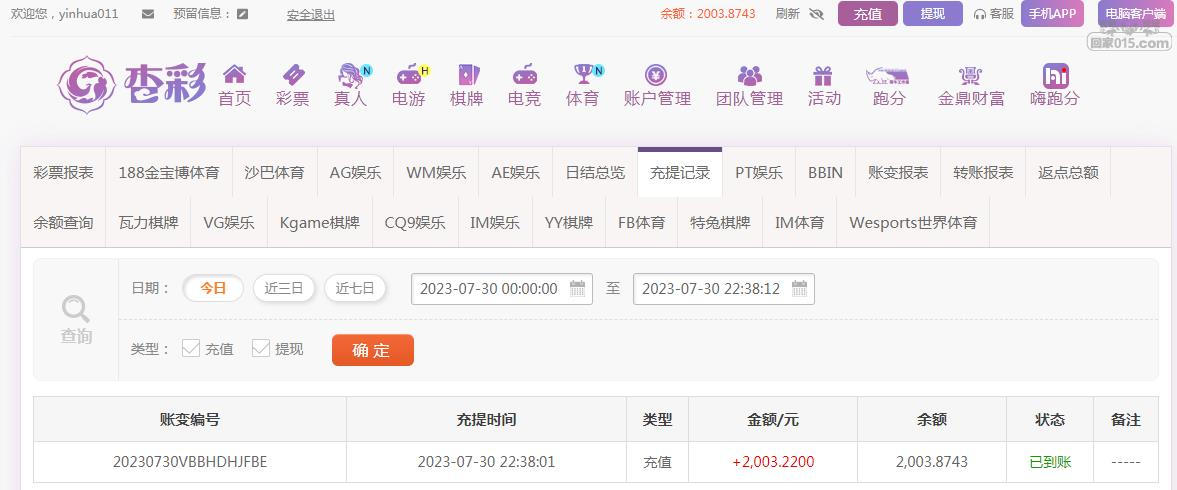Click the 账变编号 column header

(190, 419)
